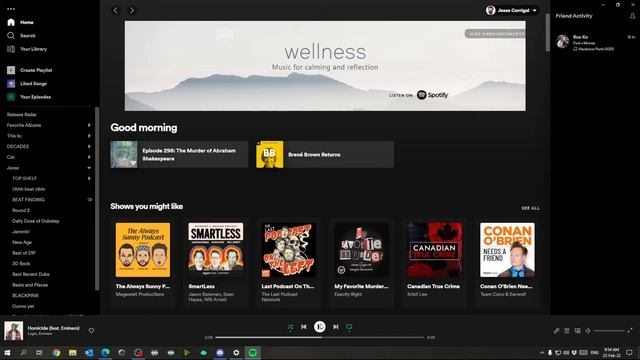This screenshot has height=360, width=640.
Task: Click the play/pause button
Action: (320, 327)
